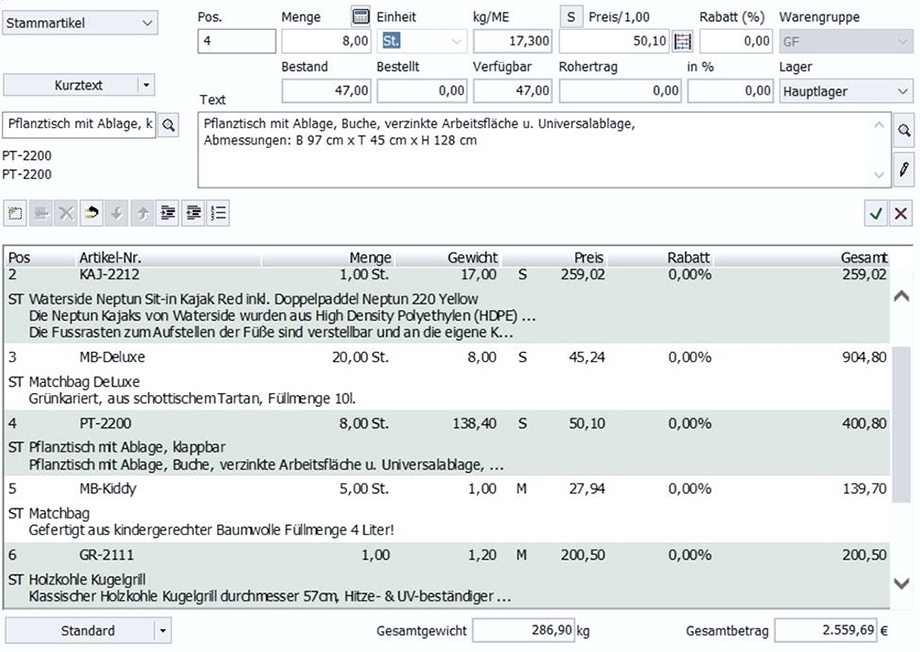Open the price table icon beside Preis
The width and height of the screenshot is (920, 652).
click(x=683, y=41)
